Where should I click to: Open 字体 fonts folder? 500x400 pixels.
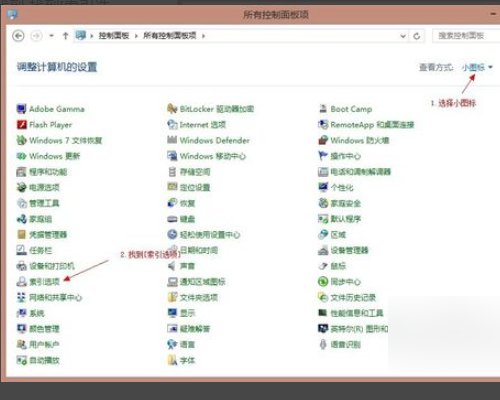click(181, 360)
